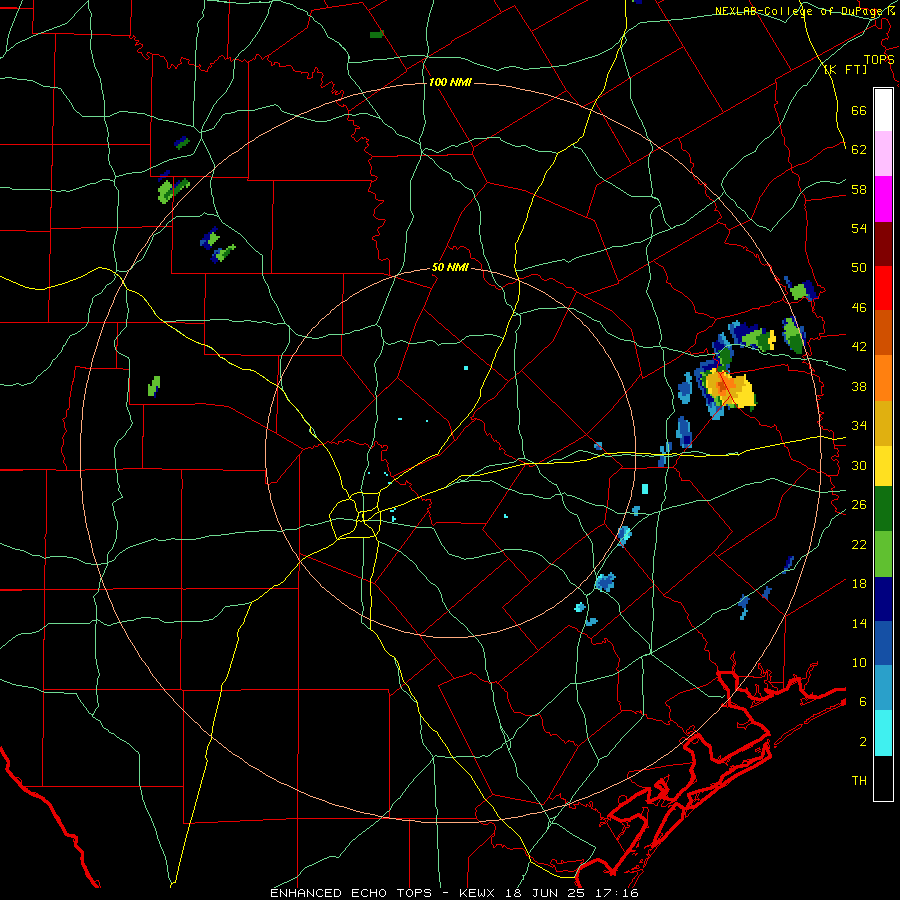Click the '34' legend value

click(859, 426)
